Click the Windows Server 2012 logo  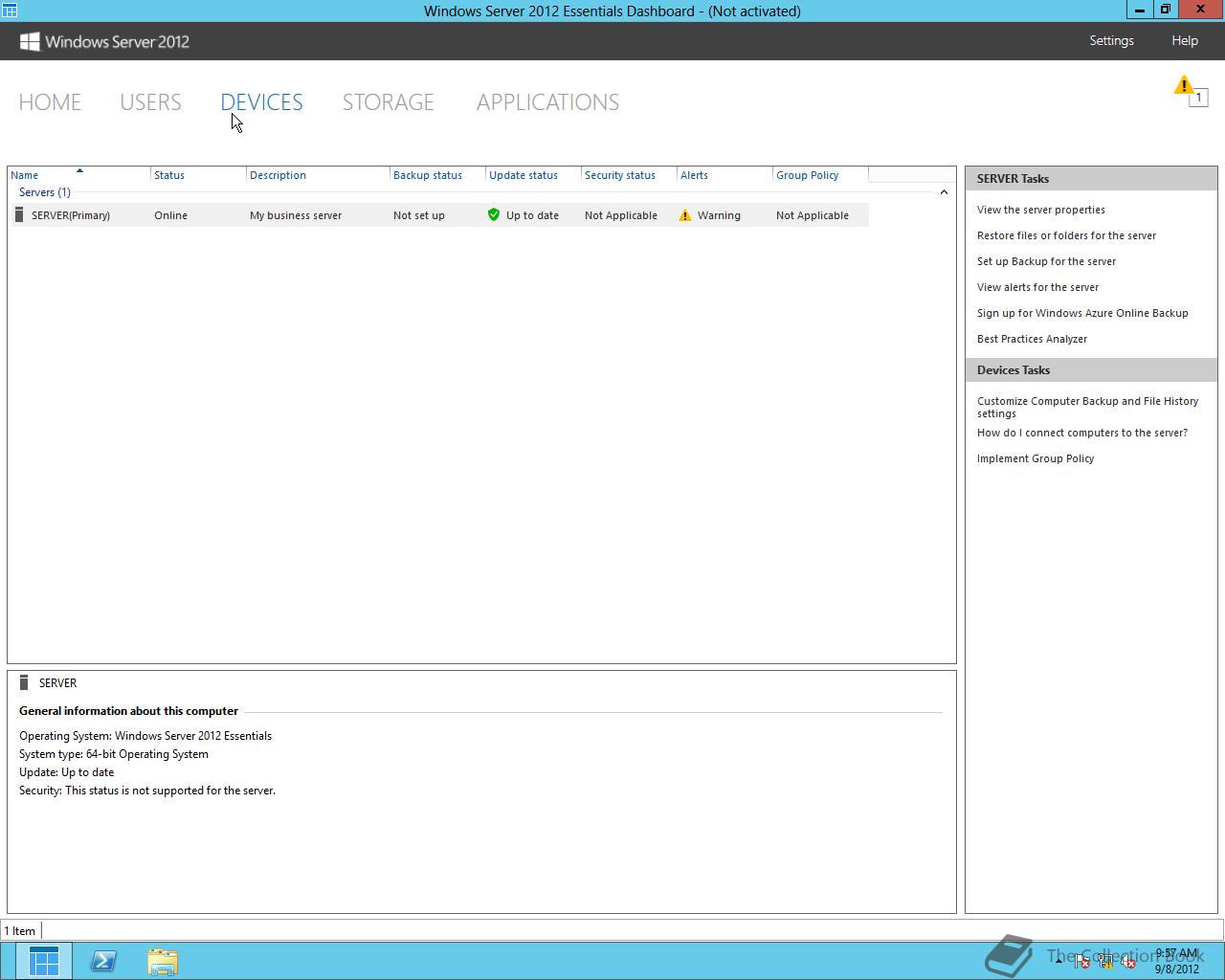[104, 42]
